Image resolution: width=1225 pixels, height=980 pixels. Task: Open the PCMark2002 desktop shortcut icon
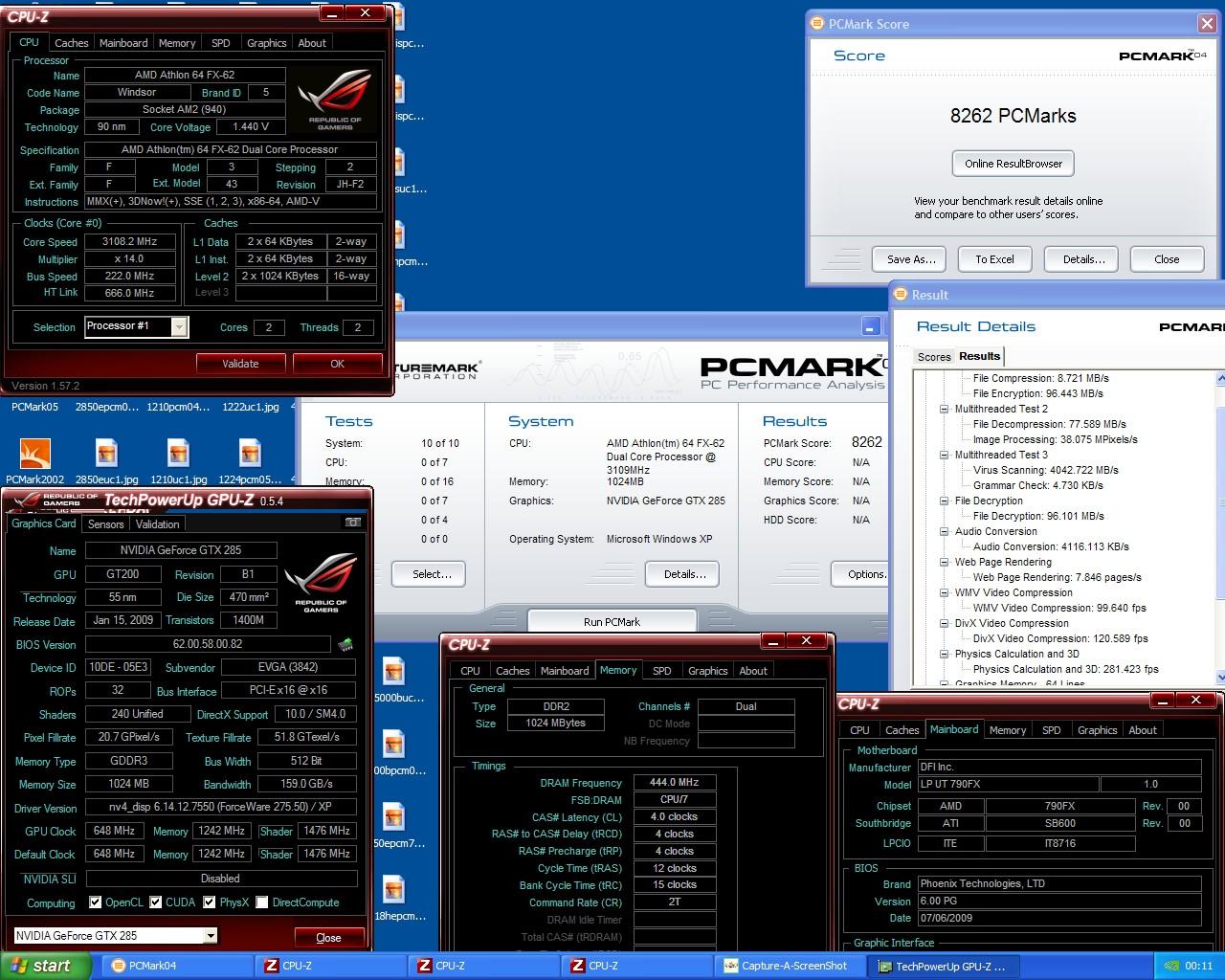(x=35, y=453)
